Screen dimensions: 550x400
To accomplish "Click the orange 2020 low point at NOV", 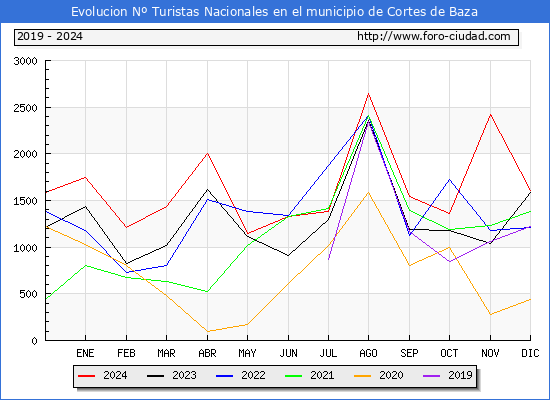I will (x=490, y=314).
